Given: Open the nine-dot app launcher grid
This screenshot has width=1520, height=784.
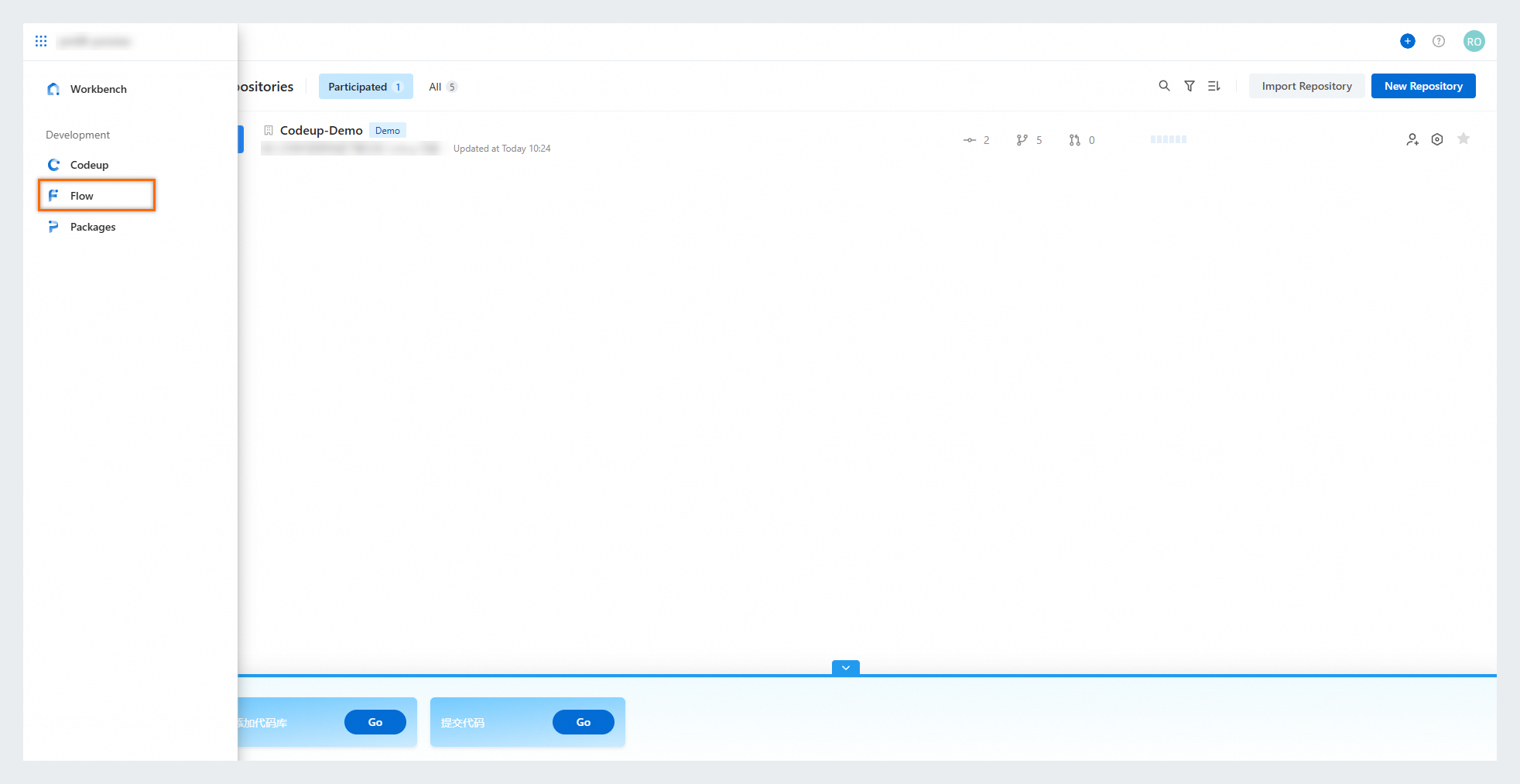Looking at the screenshot, I should [41, 41].
